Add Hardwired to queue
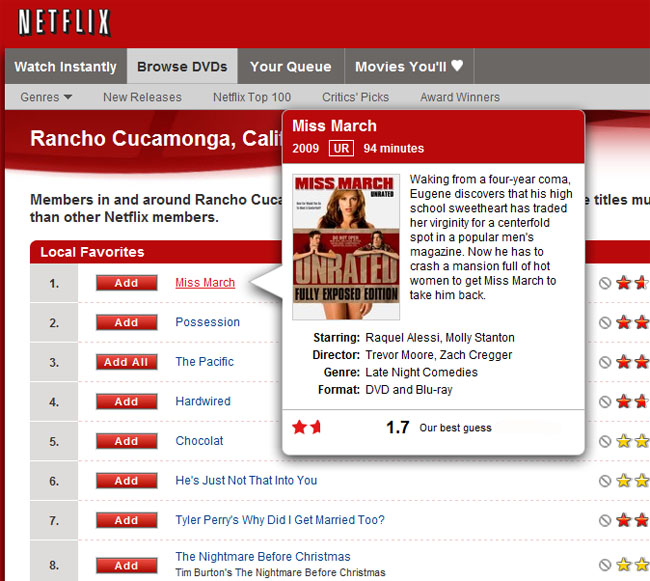 coord(126,402)
